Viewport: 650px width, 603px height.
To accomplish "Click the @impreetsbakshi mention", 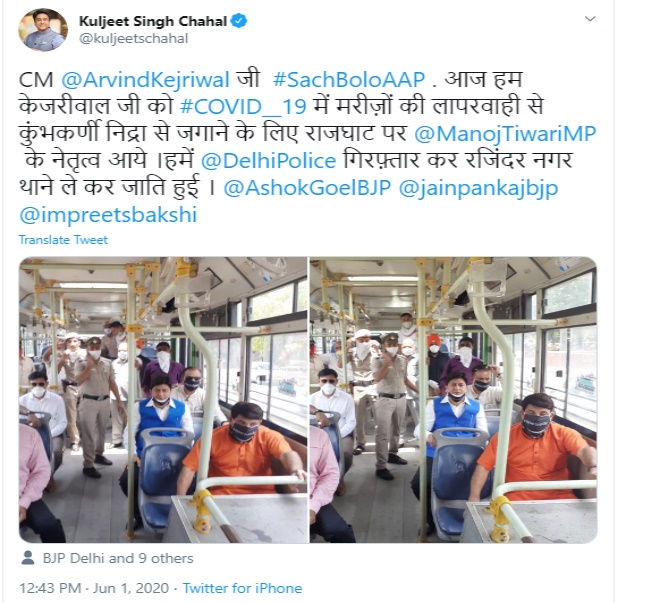I will pyautogui.click(x=108, y=215).
